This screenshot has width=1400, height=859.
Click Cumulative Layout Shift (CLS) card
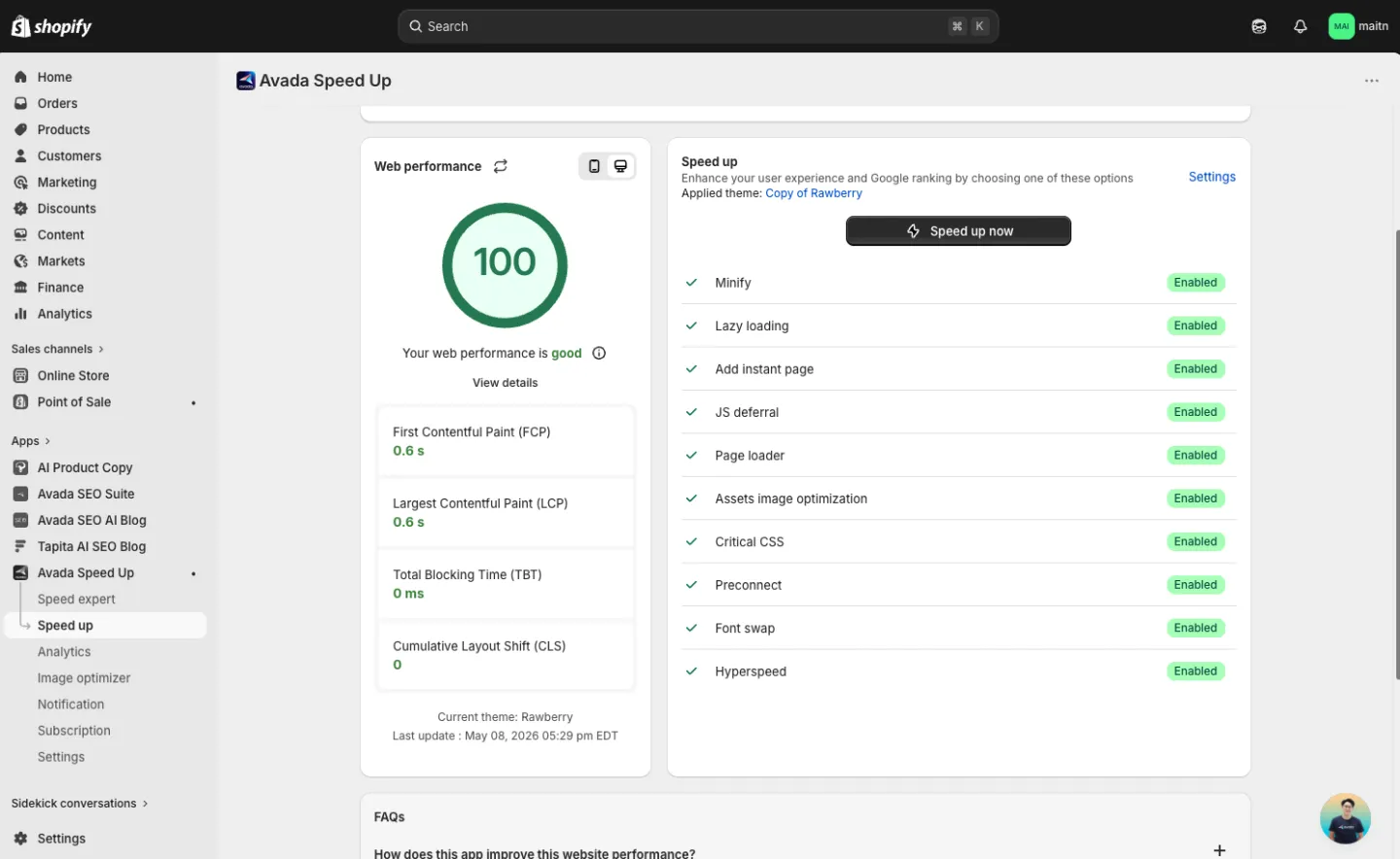pyautogui.click(x=506, y=655)
